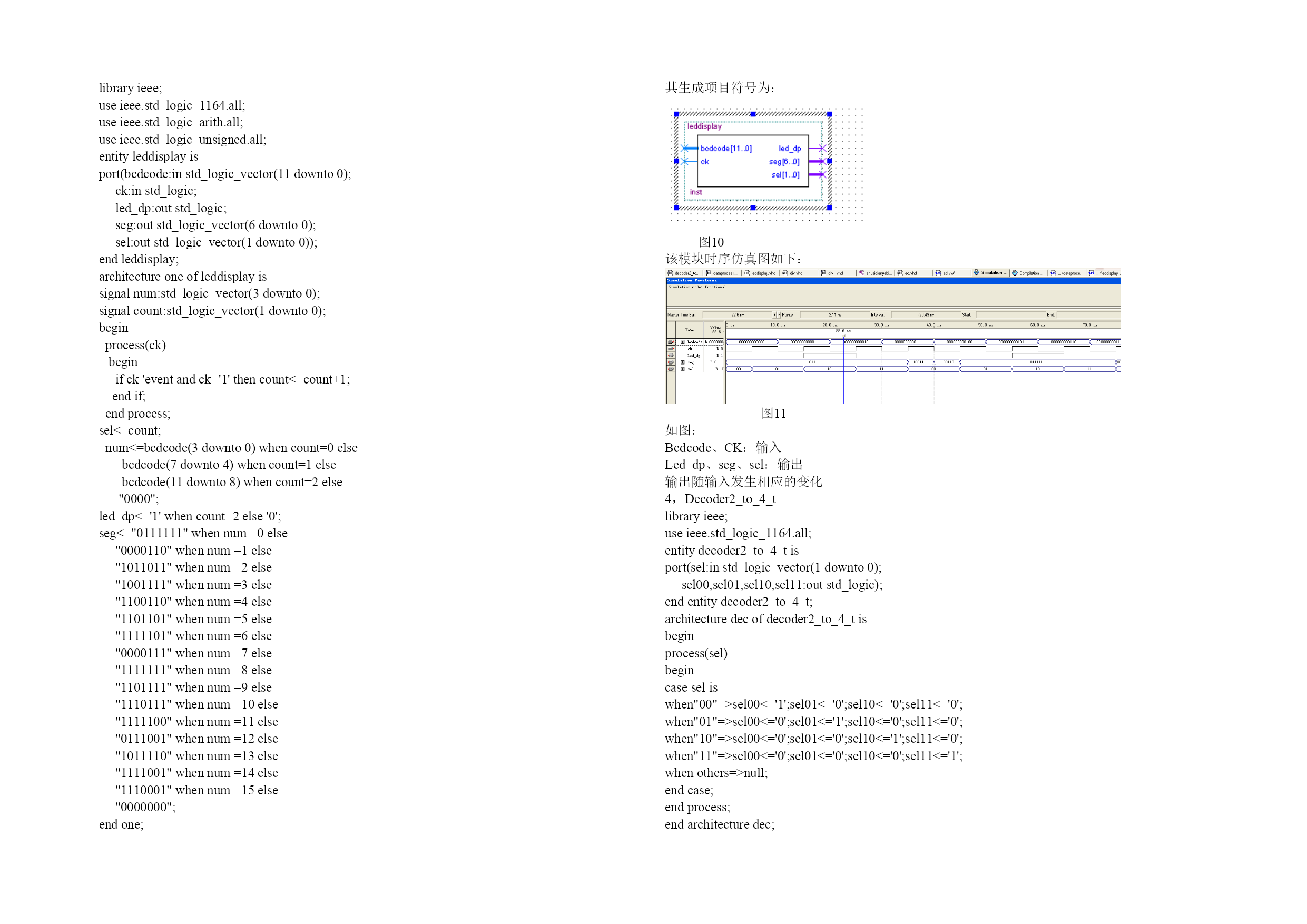Viewport: 1307px width, 924px height.
Task: Step master time bar forward arrow
Action: 779,315
